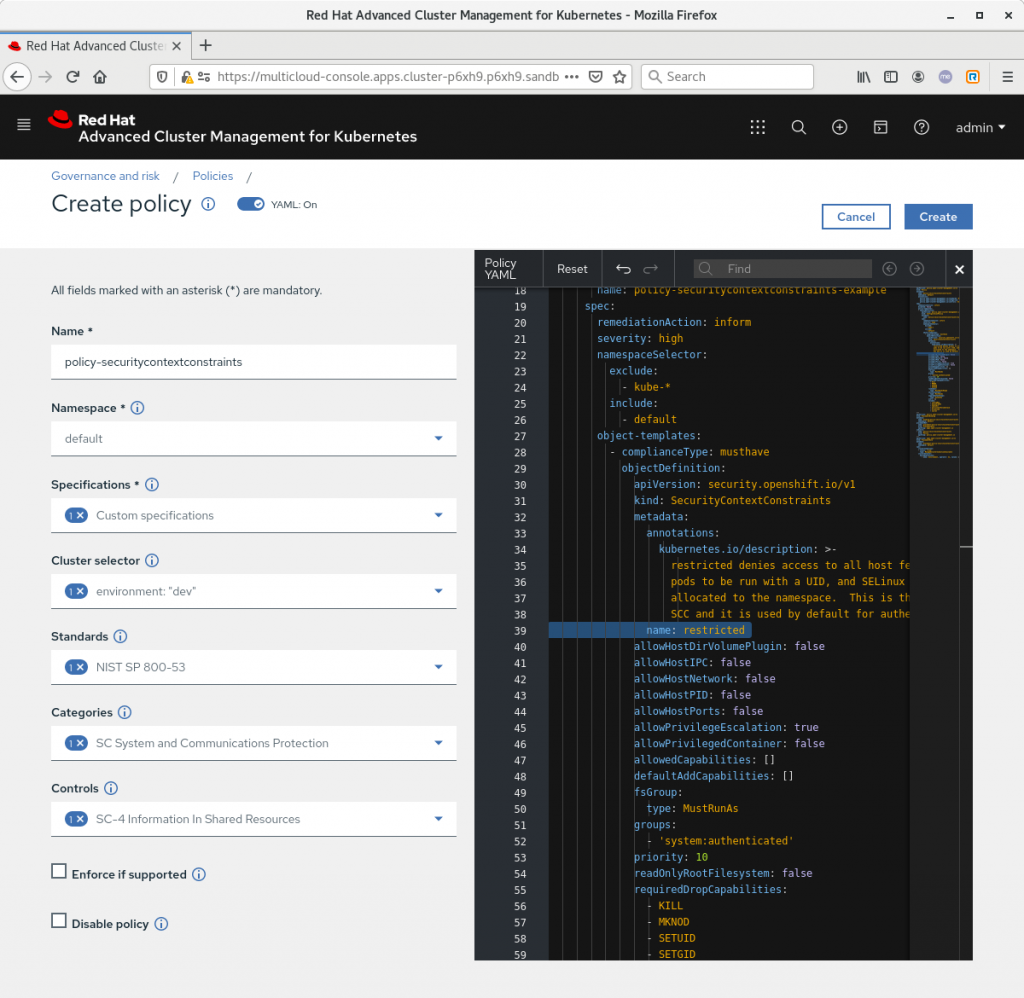Open the Firefox Library icon
This screenshot has height=998, width=1024.
(863, 76)
